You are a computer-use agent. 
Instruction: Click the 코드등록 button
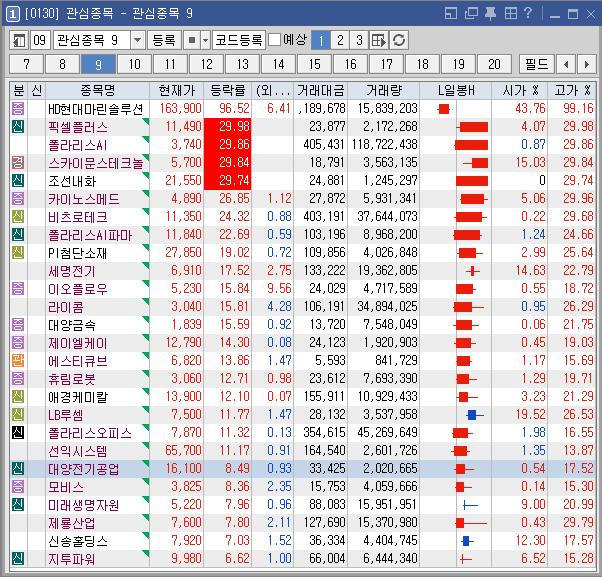(239, 40)
